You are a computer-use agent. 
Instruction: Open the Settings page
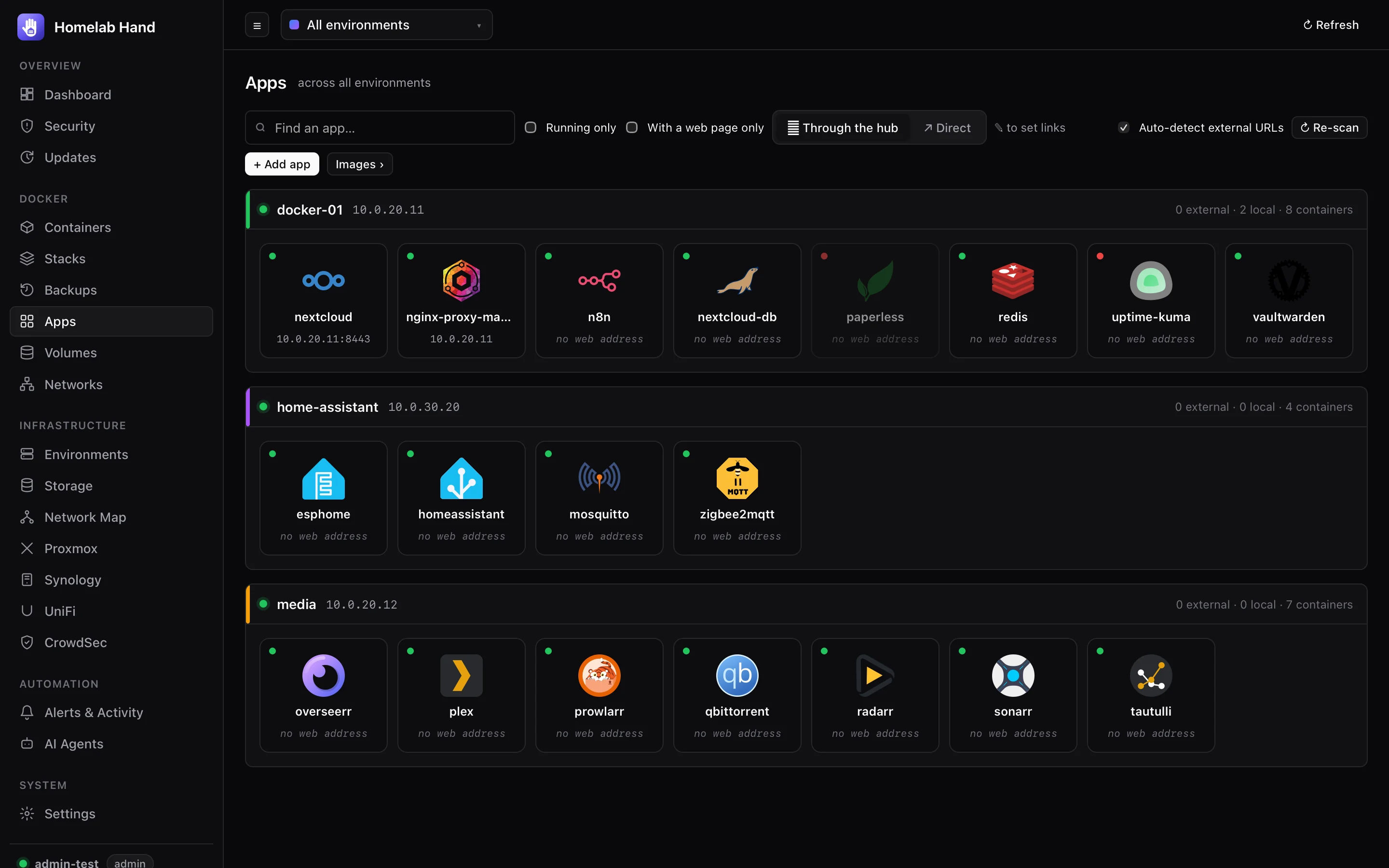[x=111, y=814]
